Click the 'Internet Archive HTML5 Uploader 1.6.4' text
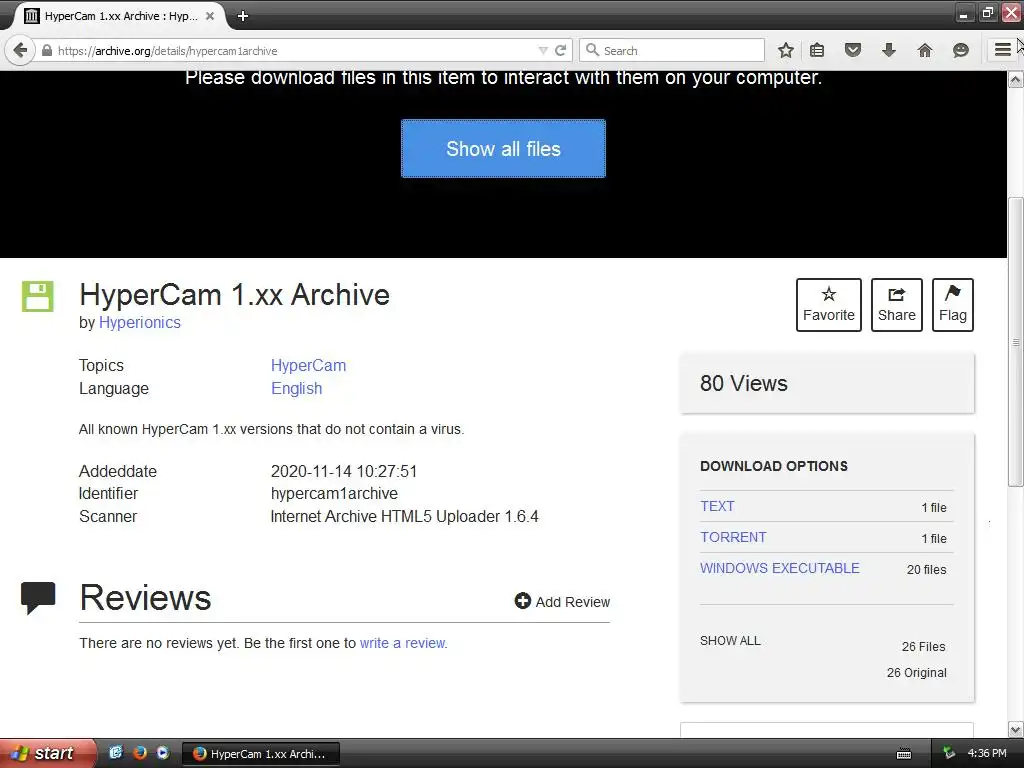 [404, 517]
